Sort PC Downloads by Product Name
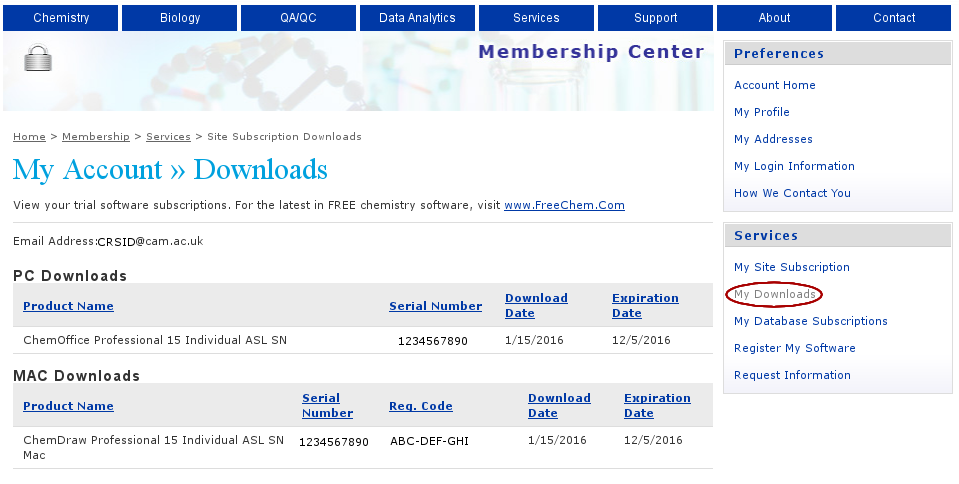Image resolution: width=959 pixels, height=484 pixels. pyautogui.click(x=68, y=306)
